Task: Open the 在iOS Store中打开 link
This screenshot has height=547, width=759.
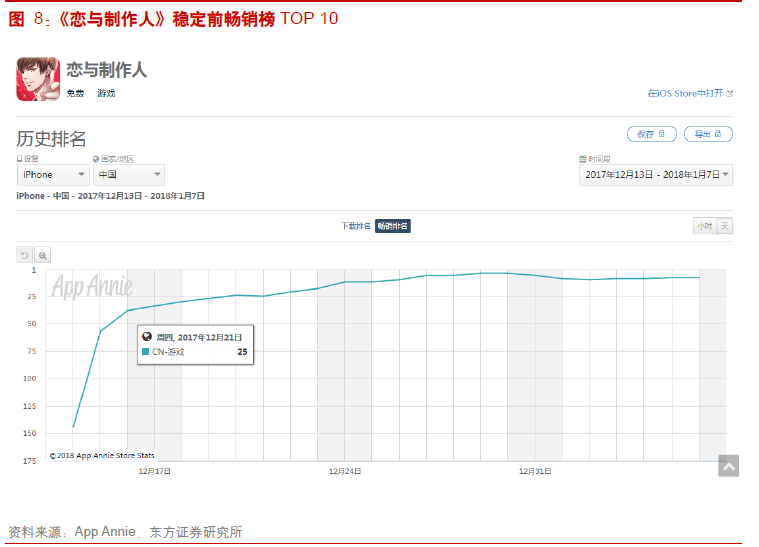Action: [x=685, y=93]
